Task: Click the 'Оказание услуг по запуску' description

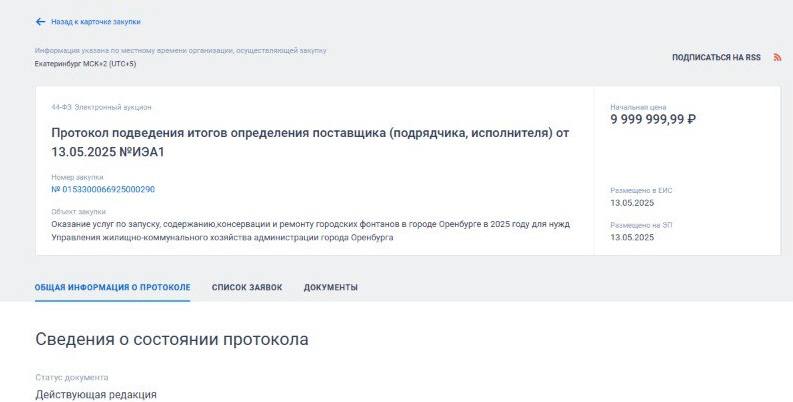Action: [x=311, y=231]
